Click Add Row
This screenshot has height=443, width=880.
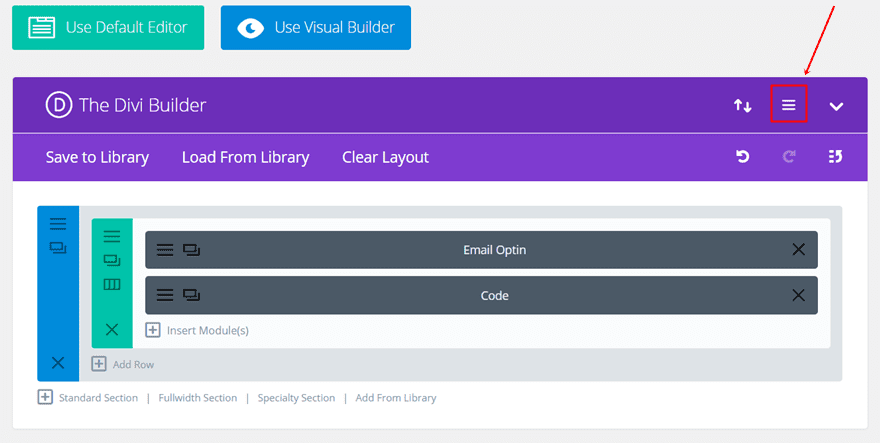pos(123,364)
